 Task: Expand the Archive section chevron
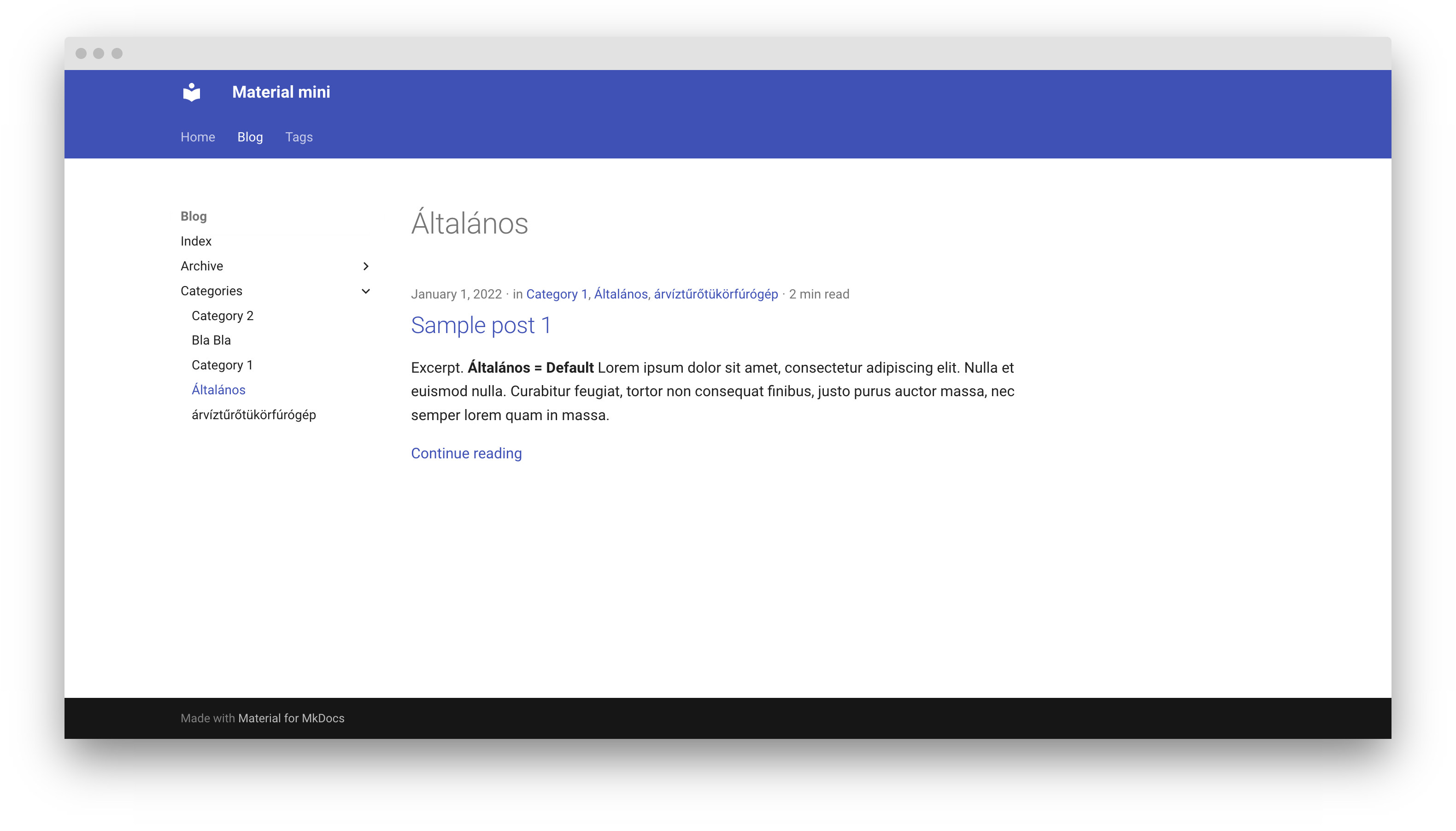pyautogui.click(x=365, y=265)
